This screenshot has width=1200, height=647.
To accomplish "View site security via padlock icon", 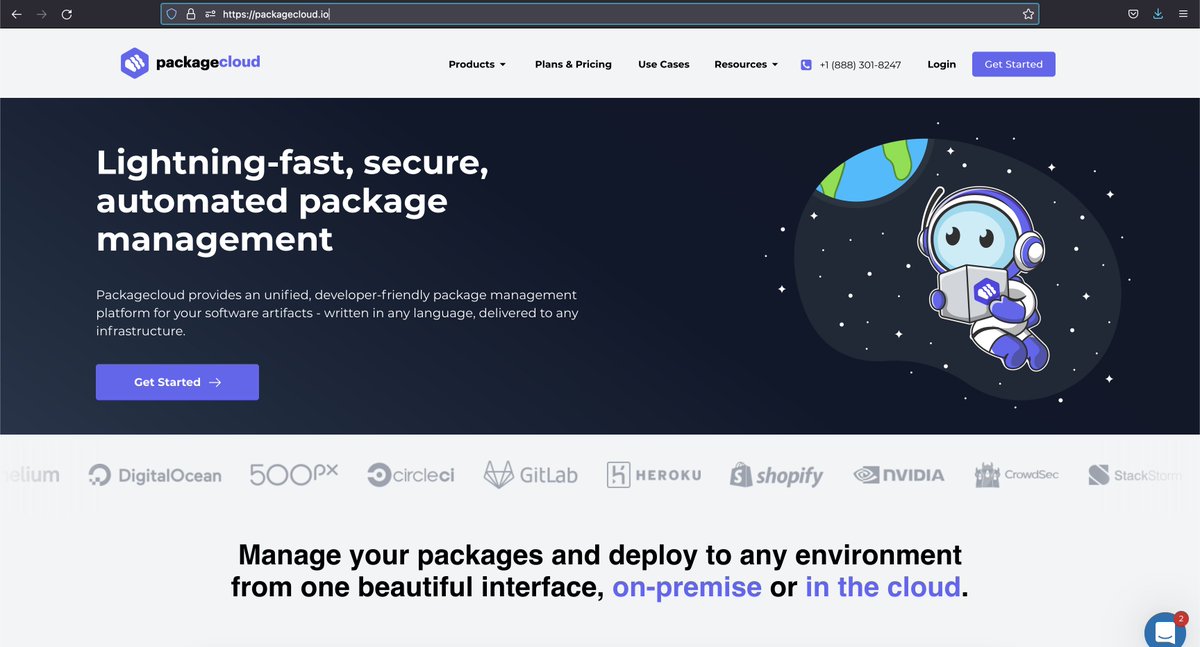I will click(x=191, y=14).
